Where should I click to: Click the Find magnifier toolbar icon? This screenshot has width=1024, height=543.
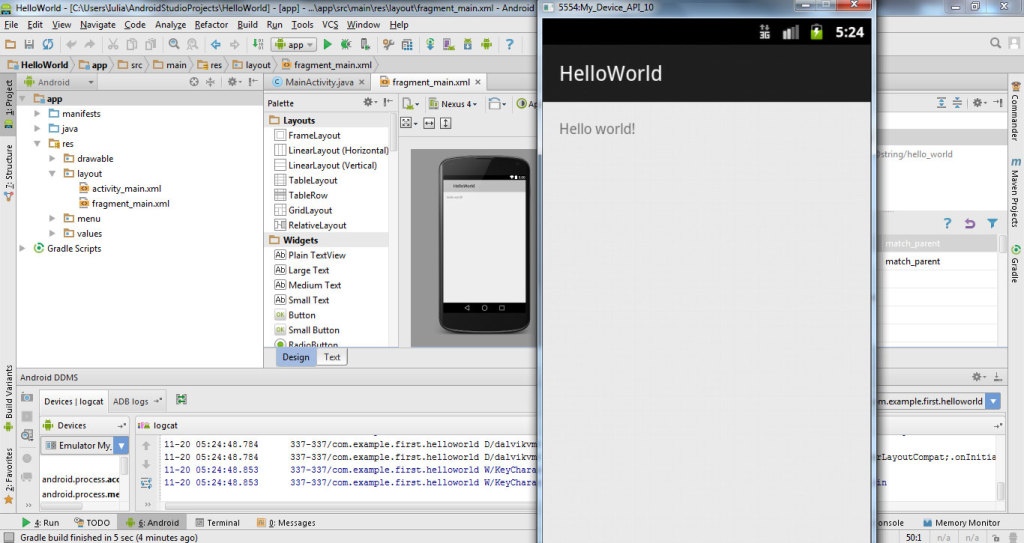click(174, 44)
